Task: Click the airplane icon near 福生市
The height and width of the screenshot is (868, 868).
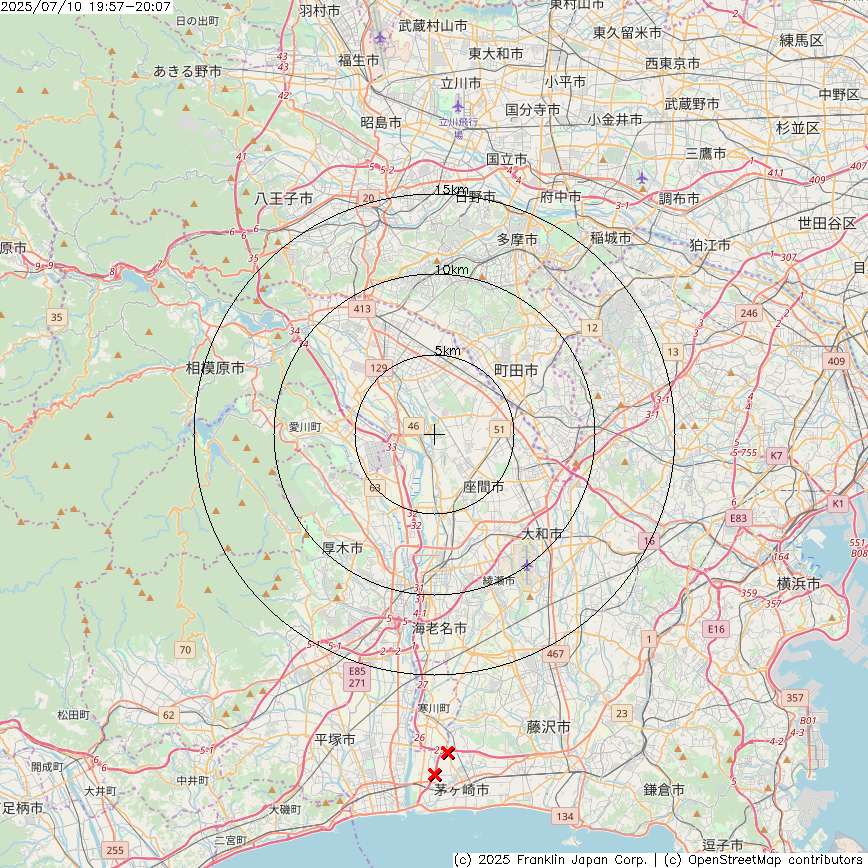Action: 380,38
